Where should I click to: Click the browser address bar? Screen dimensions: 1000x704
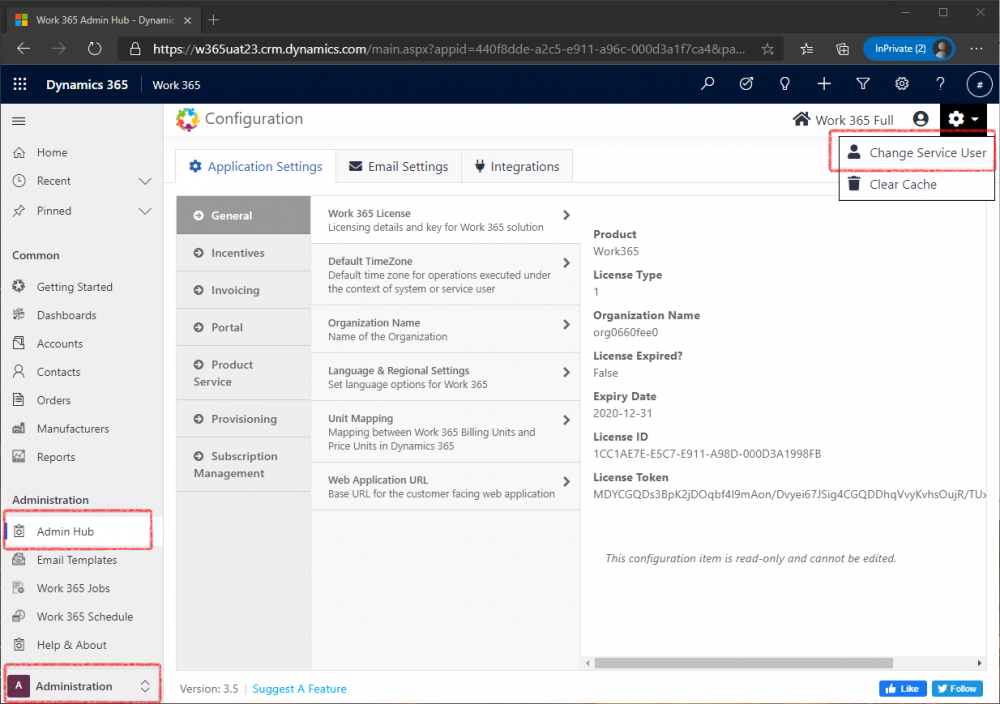[x=448, y=49]
